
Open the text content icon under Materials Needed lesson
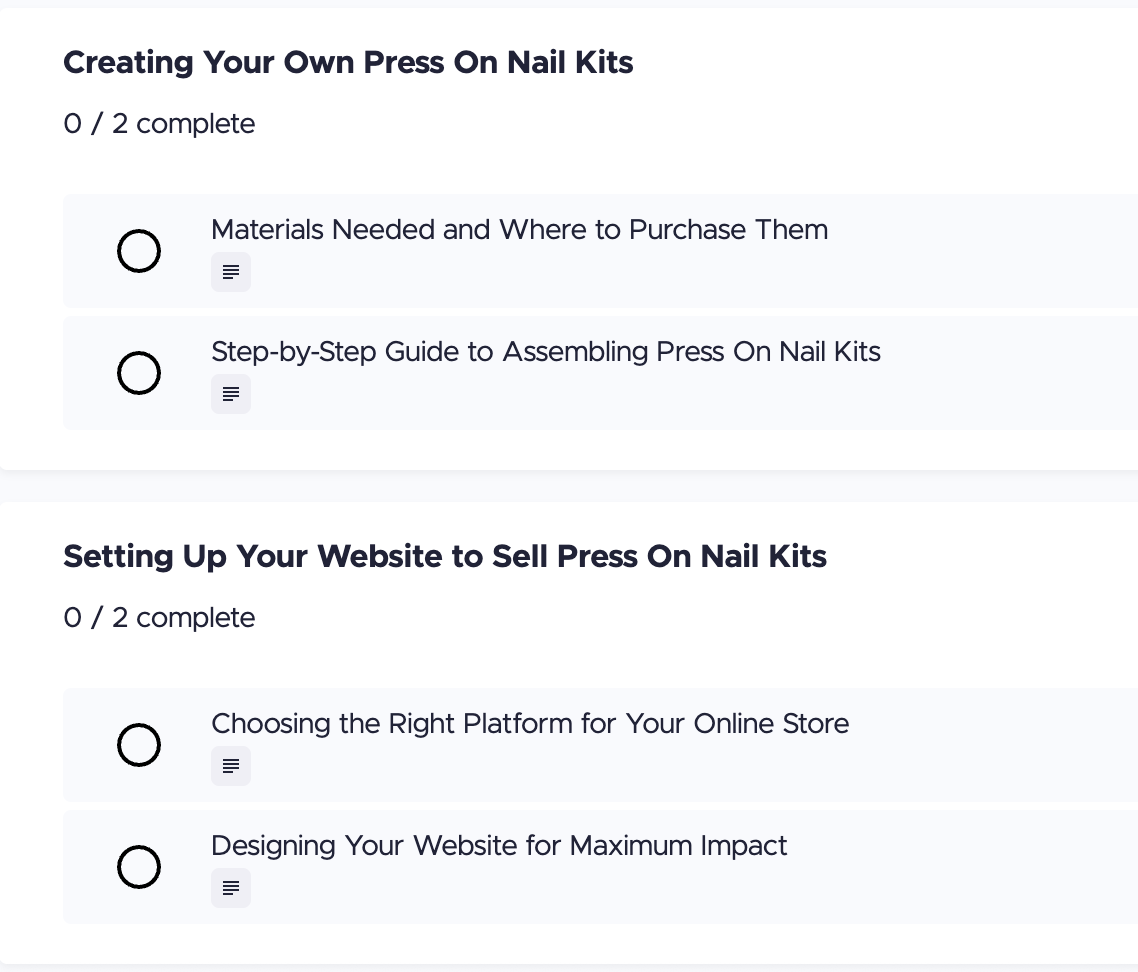tap(231, 271)
